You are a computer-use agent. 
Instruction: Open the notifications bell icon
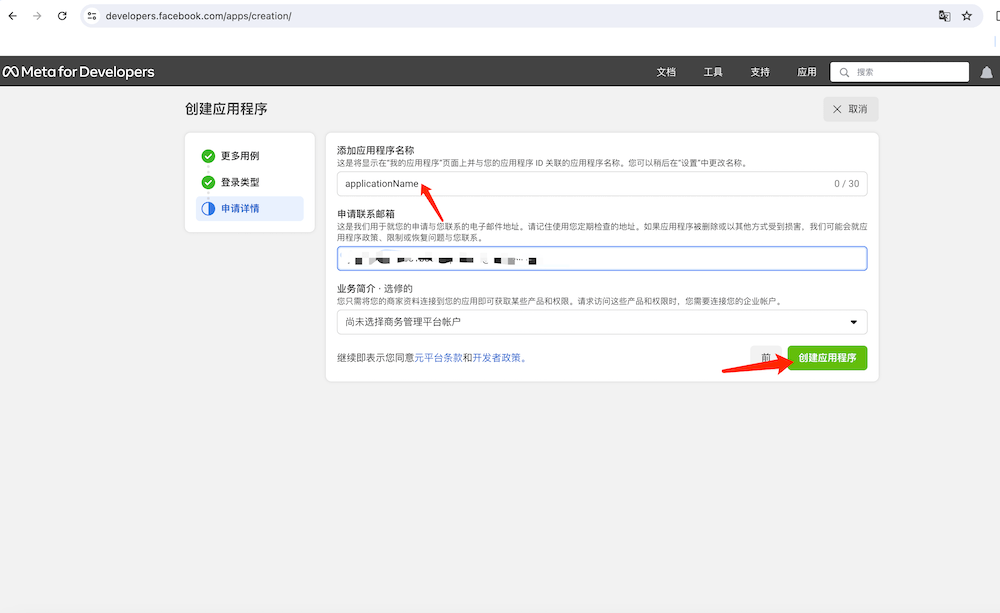pos(987,72)
